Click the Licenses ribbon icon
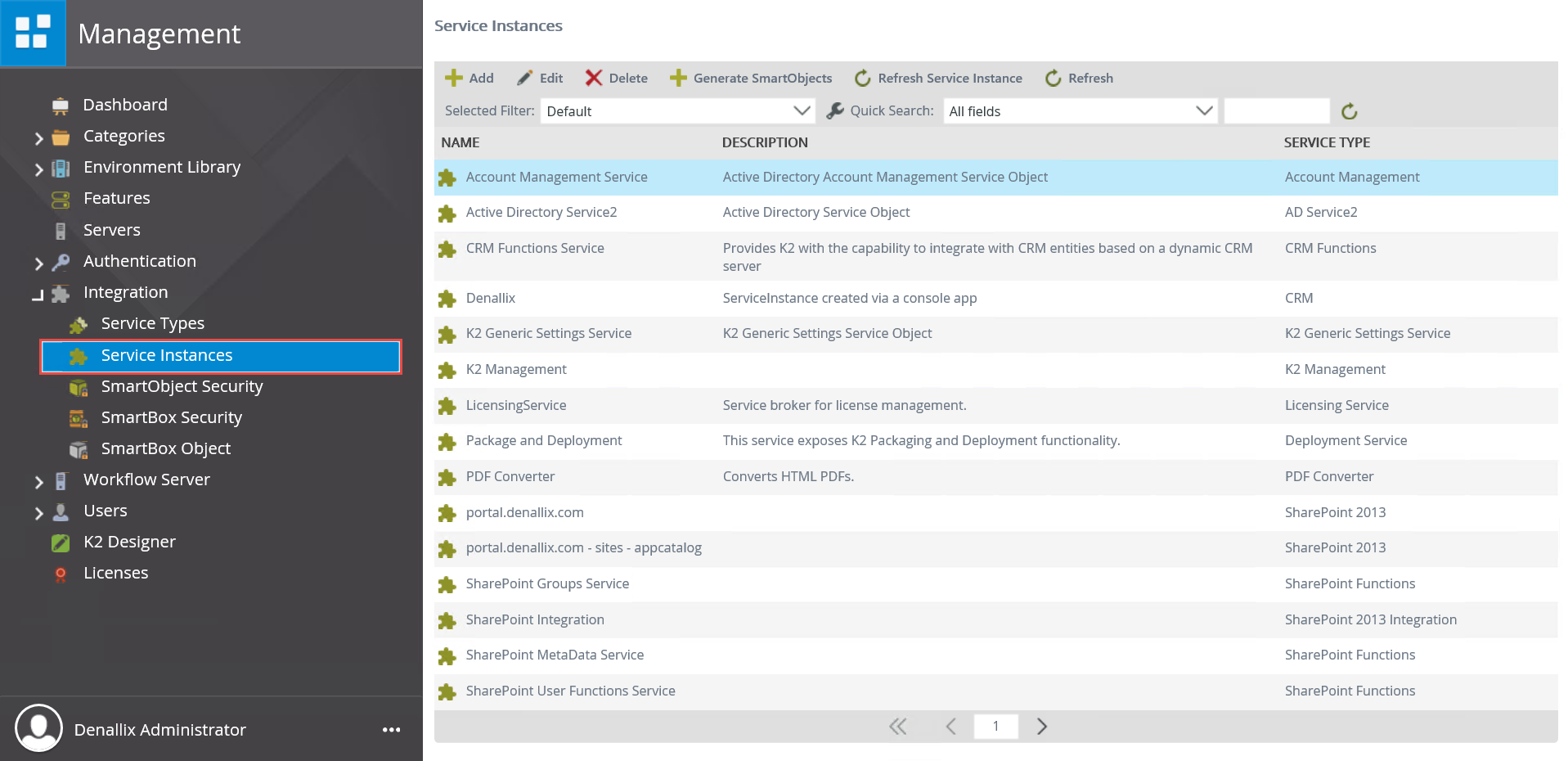The width and height of the screenshot is (1568, 761). click(x=61, y=574)
